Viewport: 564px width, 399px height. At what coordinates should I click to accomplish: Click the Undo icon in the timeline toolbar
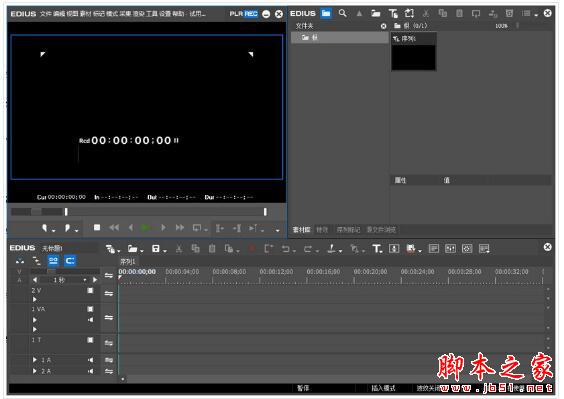[x=286, y=248]
